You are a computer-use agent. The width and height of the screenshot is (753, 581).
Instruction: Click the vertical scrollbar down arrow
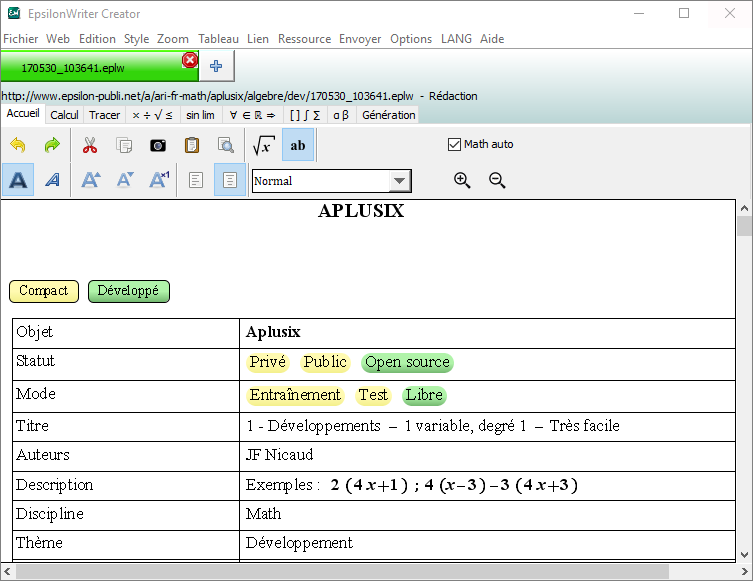(x=744, y=555)
